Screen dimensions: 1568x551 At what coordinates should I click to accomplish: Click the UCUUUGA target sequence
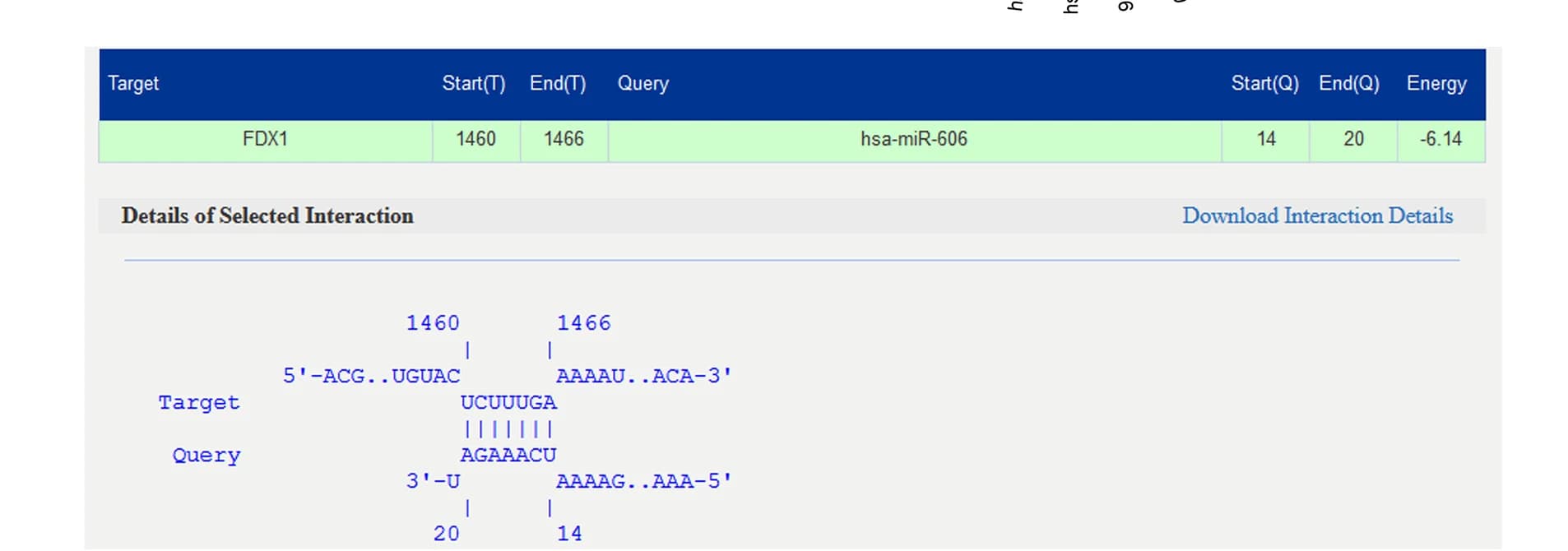click(x=508, y=402)
